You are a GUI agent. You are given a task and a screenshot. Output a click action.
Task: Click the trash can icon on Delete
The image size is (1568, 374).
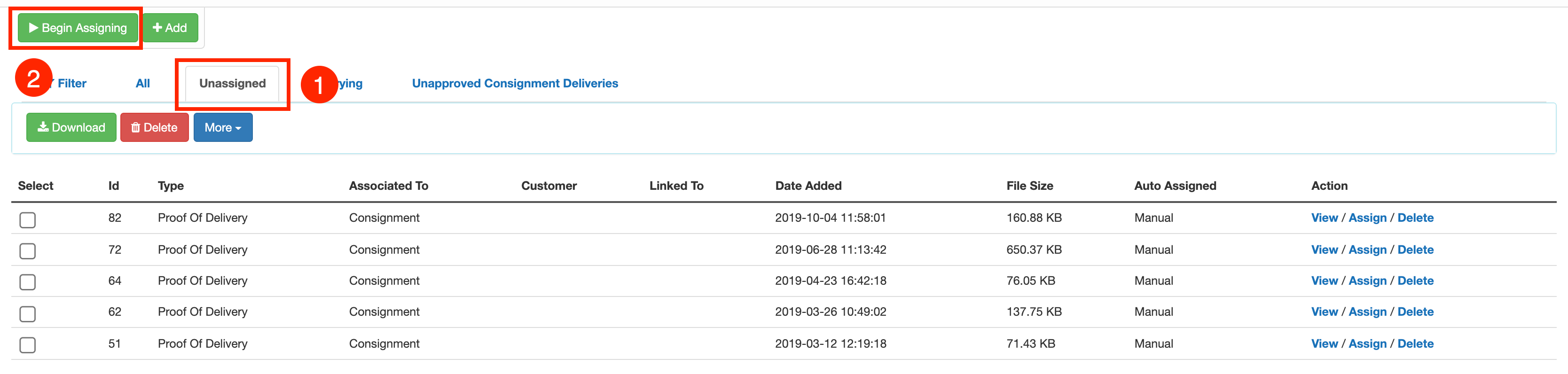(x=135, y=127)
